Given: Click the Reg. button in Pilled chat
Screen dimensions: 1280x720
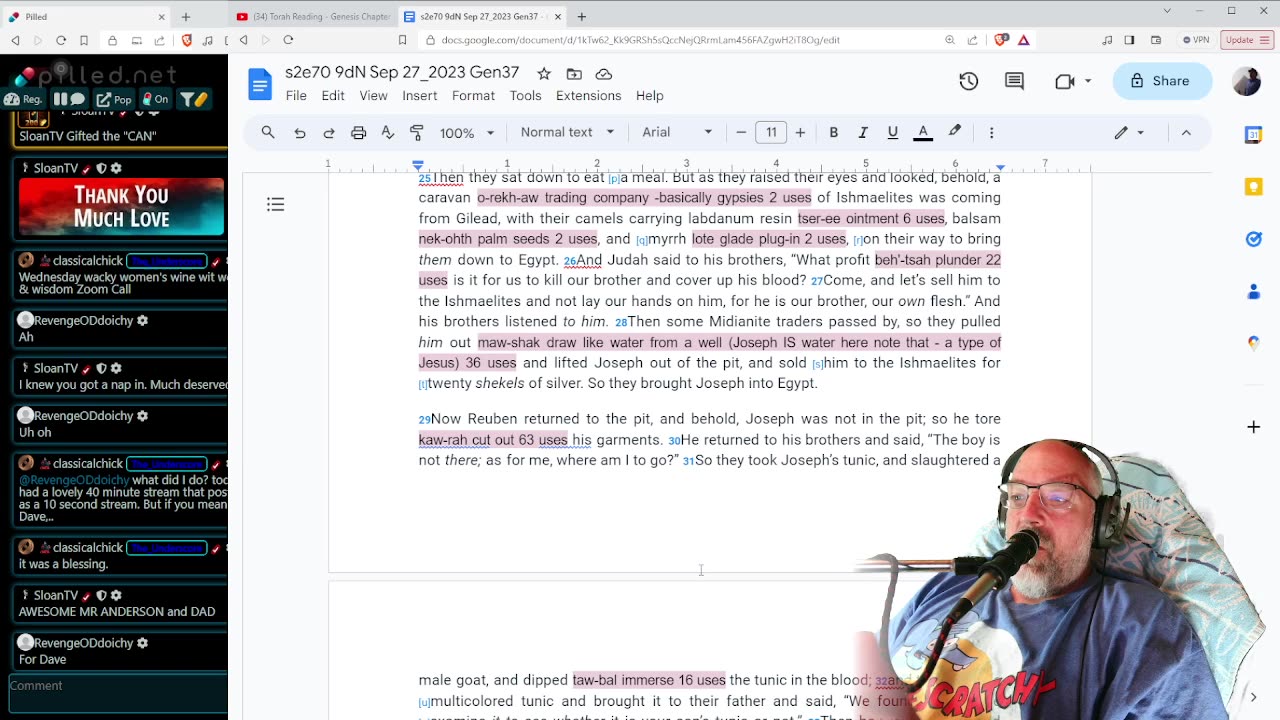Looking at the screenshot, I should tap(24, 99).
